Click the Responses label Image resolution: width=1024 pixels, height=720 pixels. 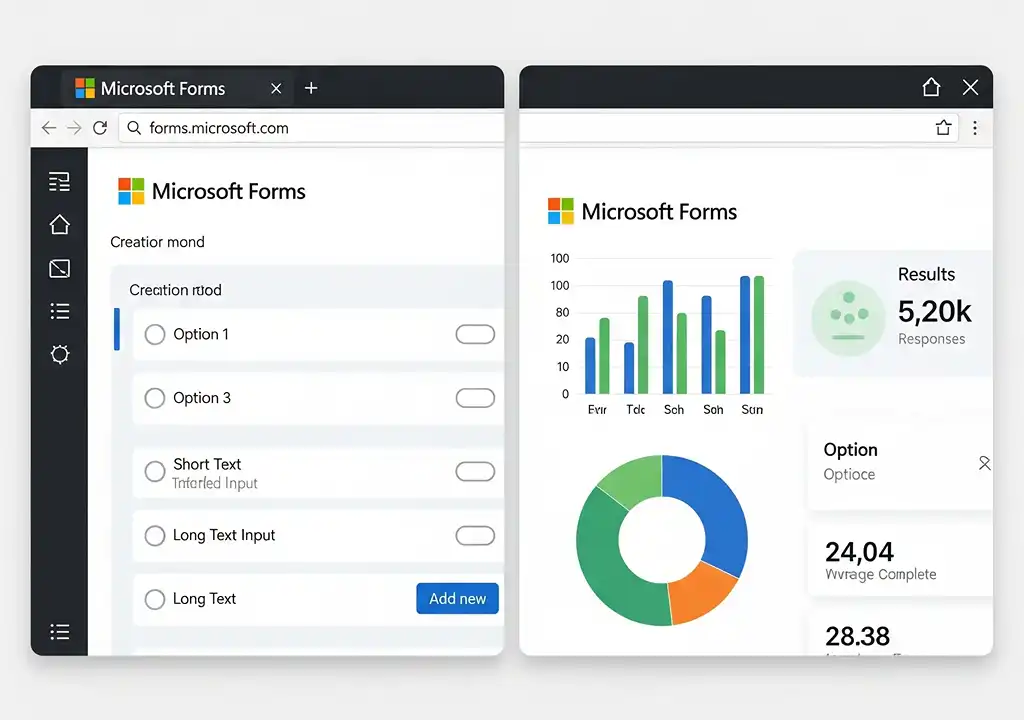click(x=931, y=338)
